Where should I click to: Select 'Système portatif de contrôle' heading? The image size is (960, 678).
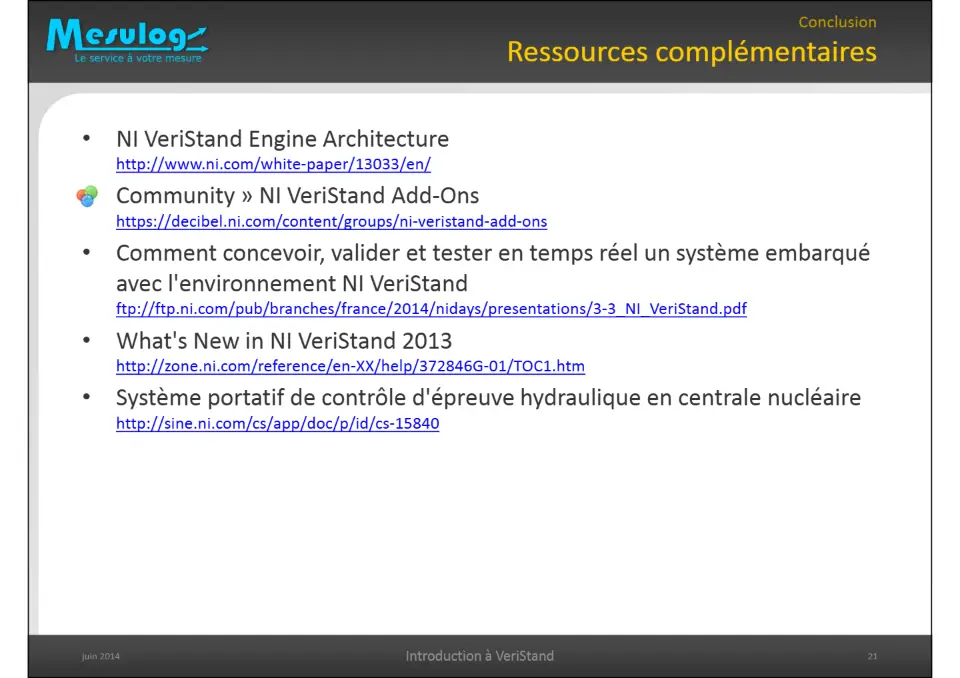(x=488, y=398)
